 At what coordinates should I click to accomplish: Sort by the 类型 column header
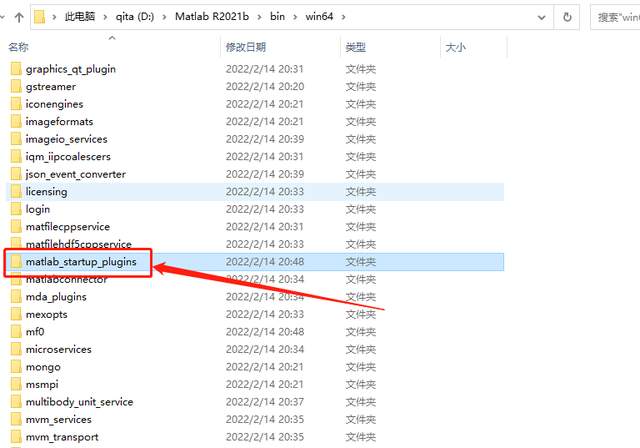point(356,47)
